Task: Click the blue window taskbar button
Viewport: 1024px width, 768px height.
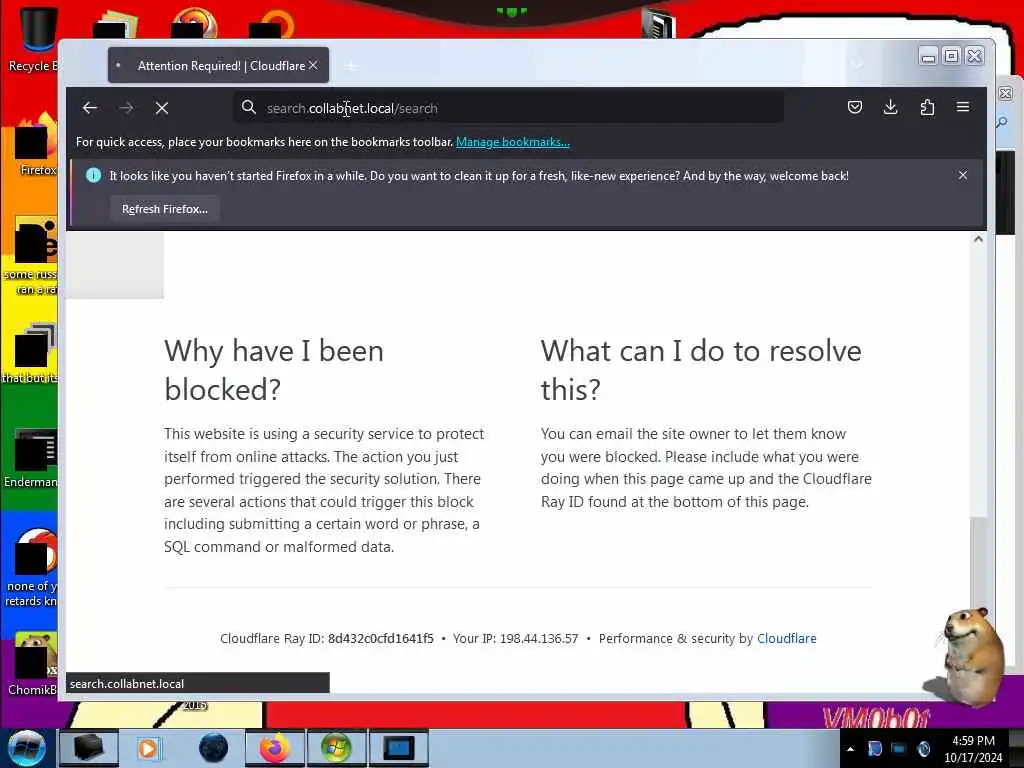Action: click(x=398, y=748)
